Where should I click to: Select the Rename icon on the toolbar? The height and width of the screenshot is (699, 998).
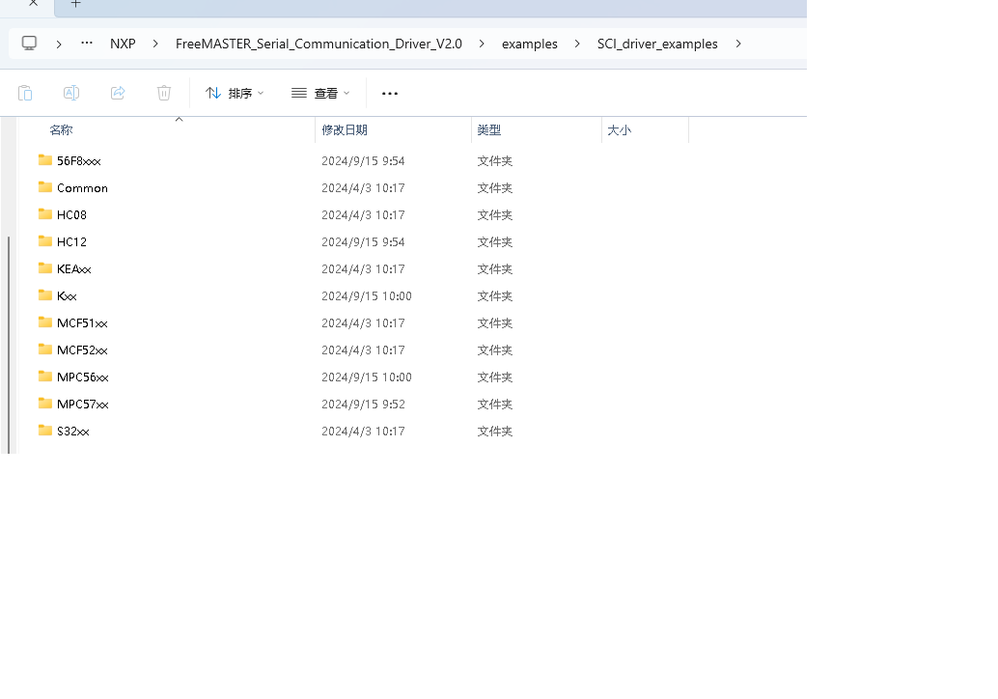pos(71,92)
